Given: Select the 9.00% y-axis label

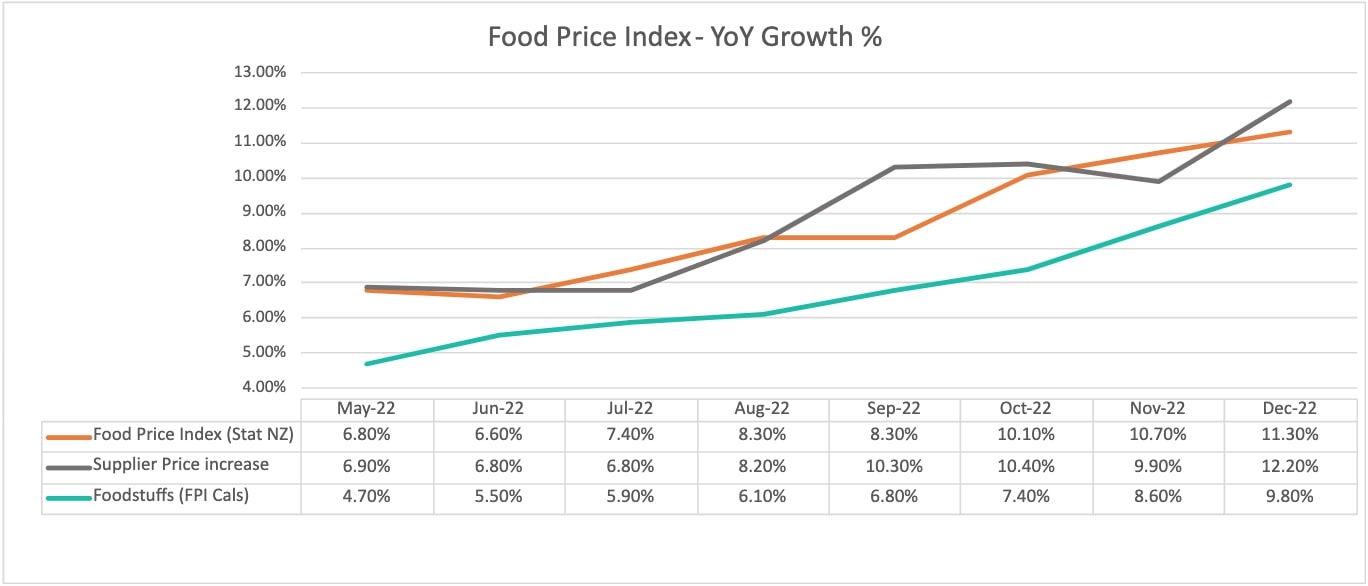Looking at the screenshot, I should pyautogui.click(x=260, y=212).
